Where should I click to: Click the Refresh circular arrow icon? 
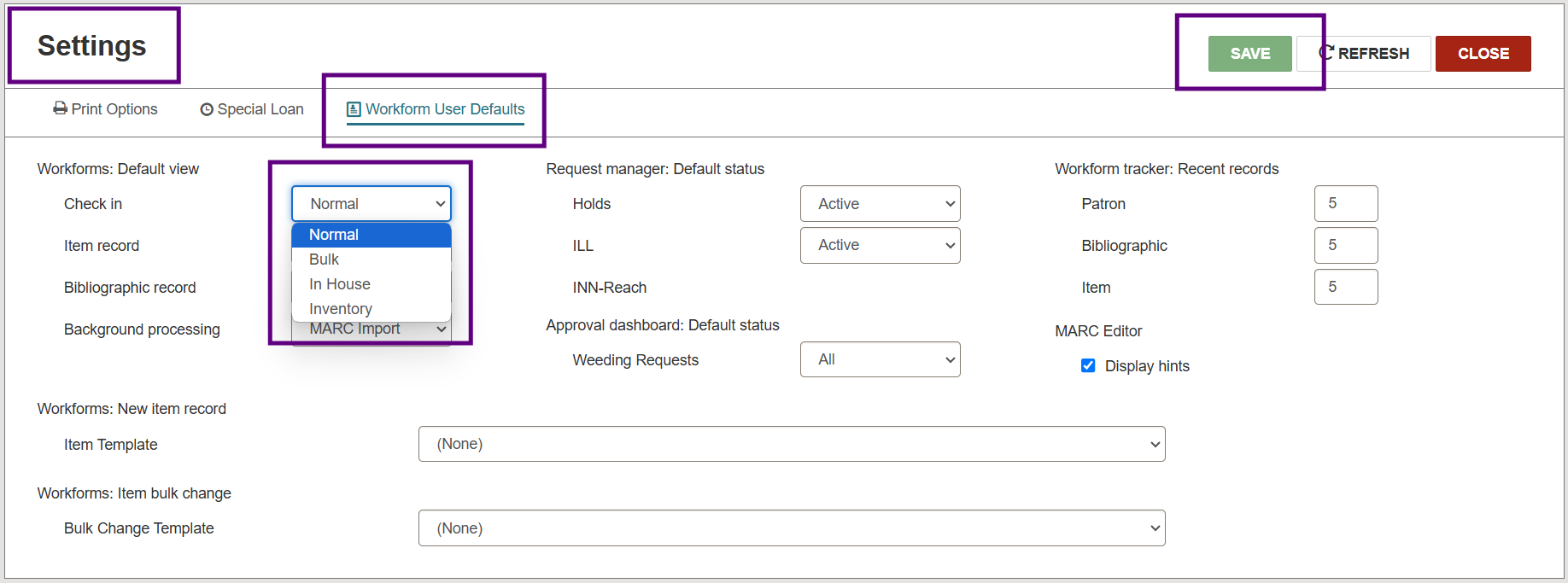(x=1326, y=53)
